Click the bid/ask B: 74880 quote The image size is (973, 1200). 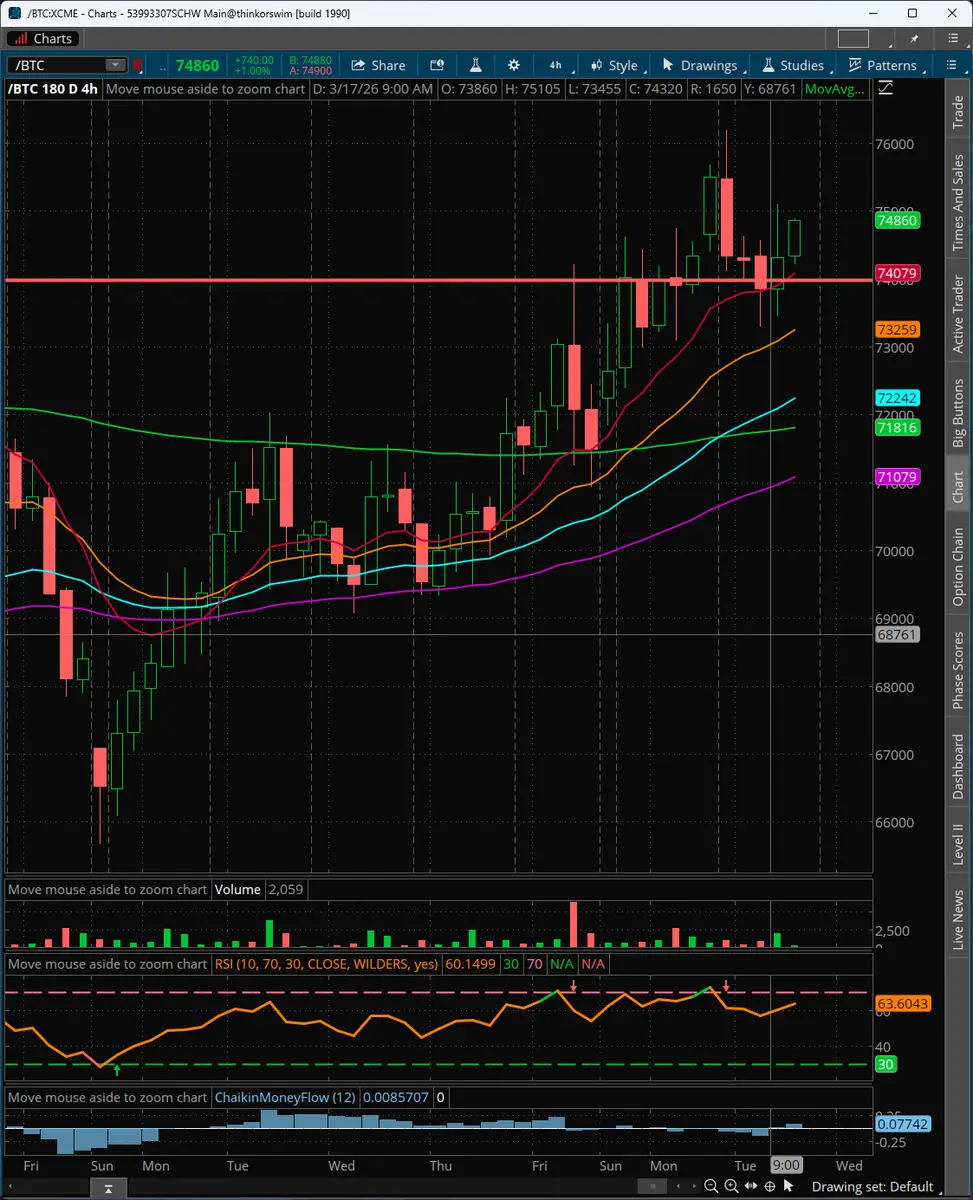point(312,60)
